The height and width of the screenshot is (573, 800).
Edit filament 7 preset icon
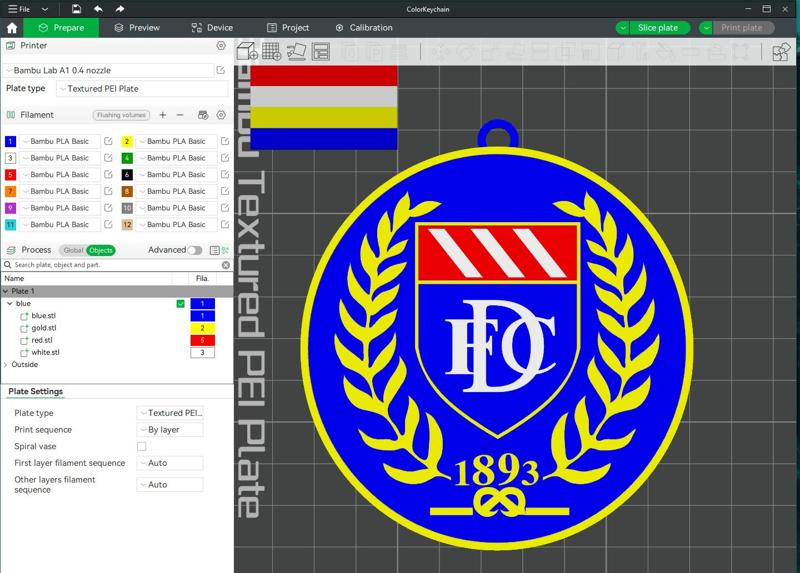[108, 191]
